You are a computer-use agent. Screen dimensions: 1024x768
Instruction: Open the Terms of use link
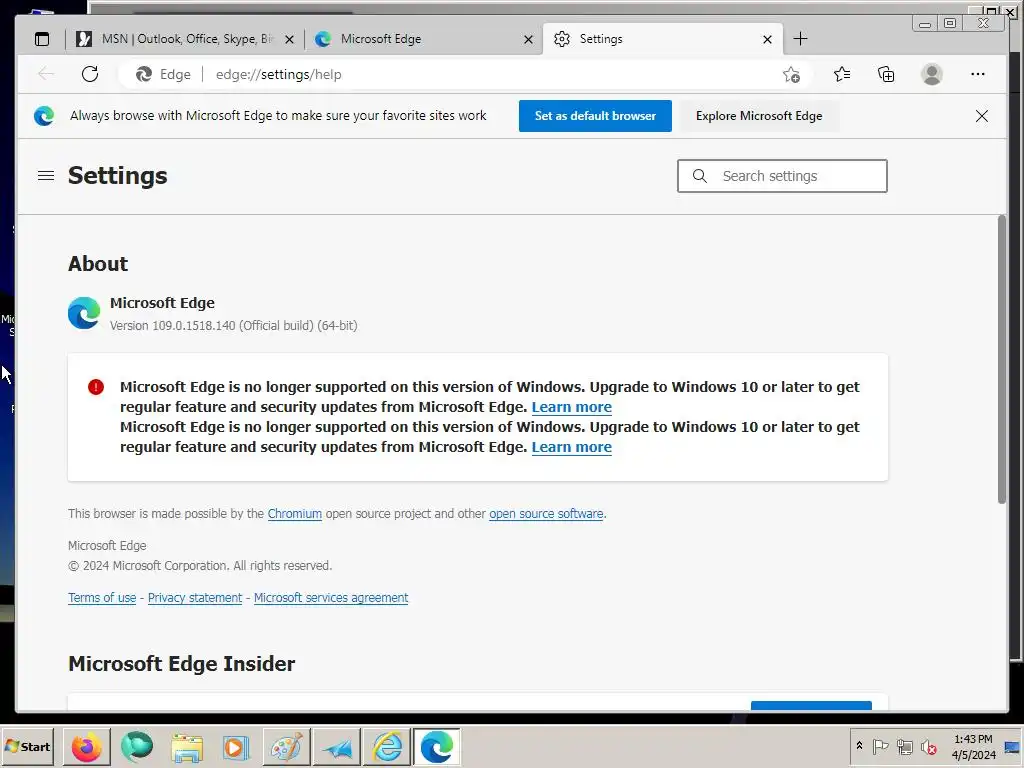(102, 598)
